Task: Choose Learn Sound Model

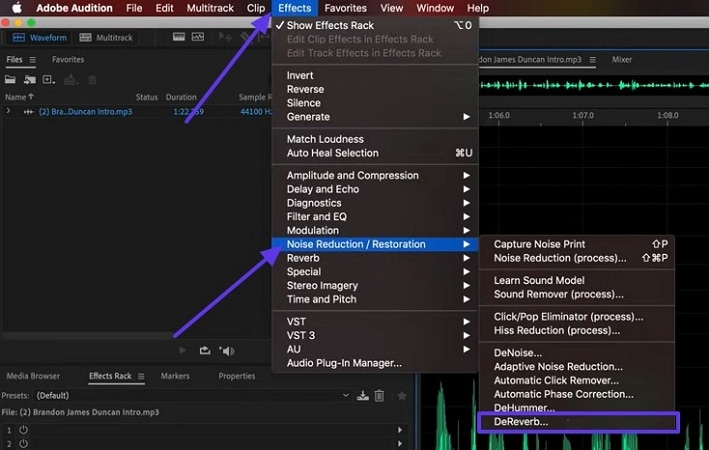Action: [x=577, y=280]
